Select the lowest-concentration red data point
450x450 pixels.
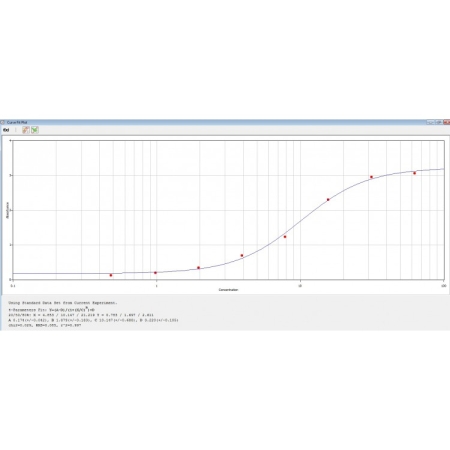(111, 275)
